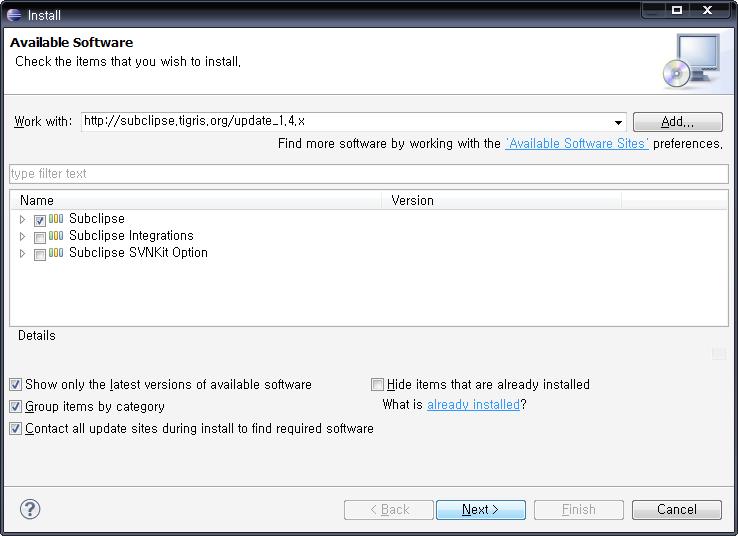Click the Subclipse SVNKit Option category icon

click(56, 252)
